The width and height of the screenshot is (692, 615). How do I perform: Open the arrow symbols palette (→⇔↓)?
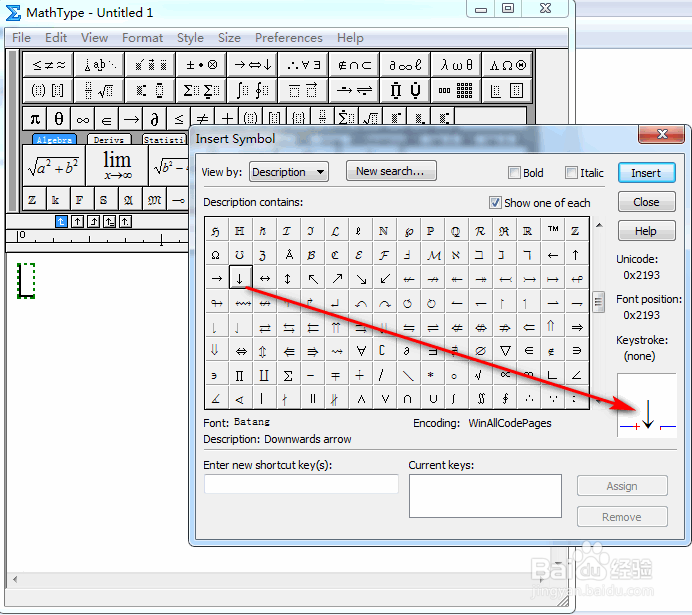coord(252,65)
